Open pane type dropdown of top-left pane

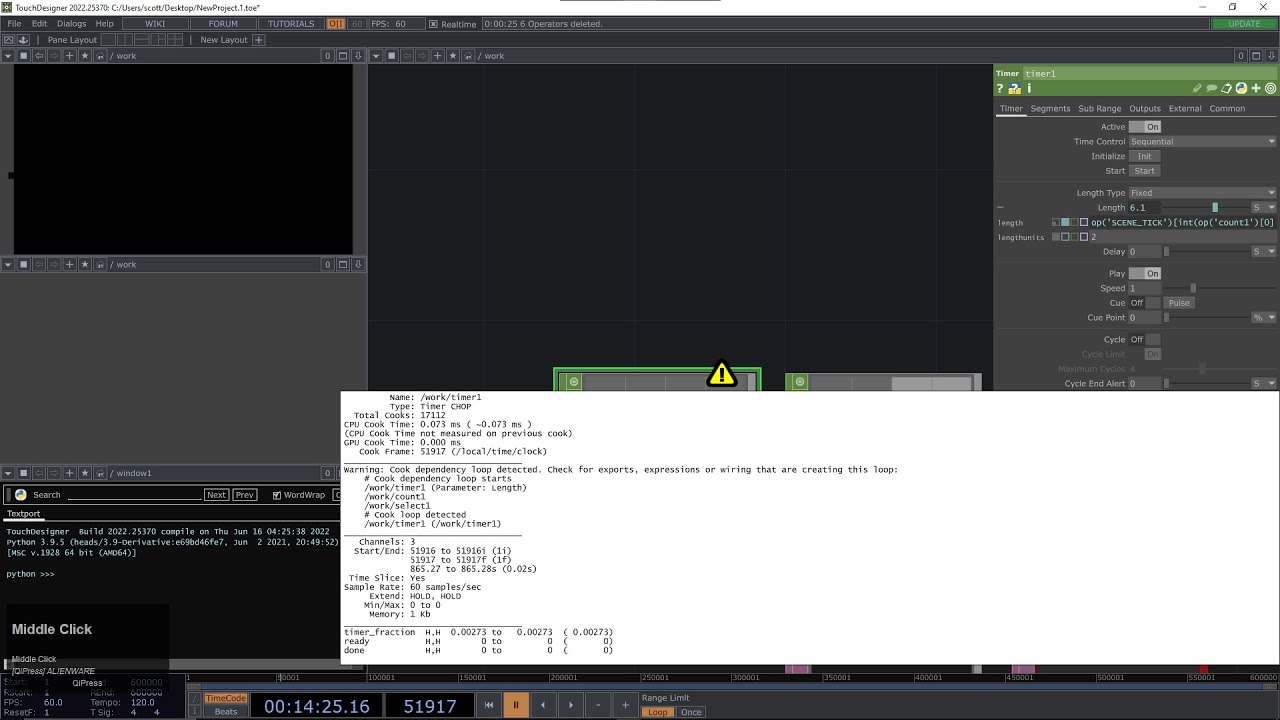point(8,56)
